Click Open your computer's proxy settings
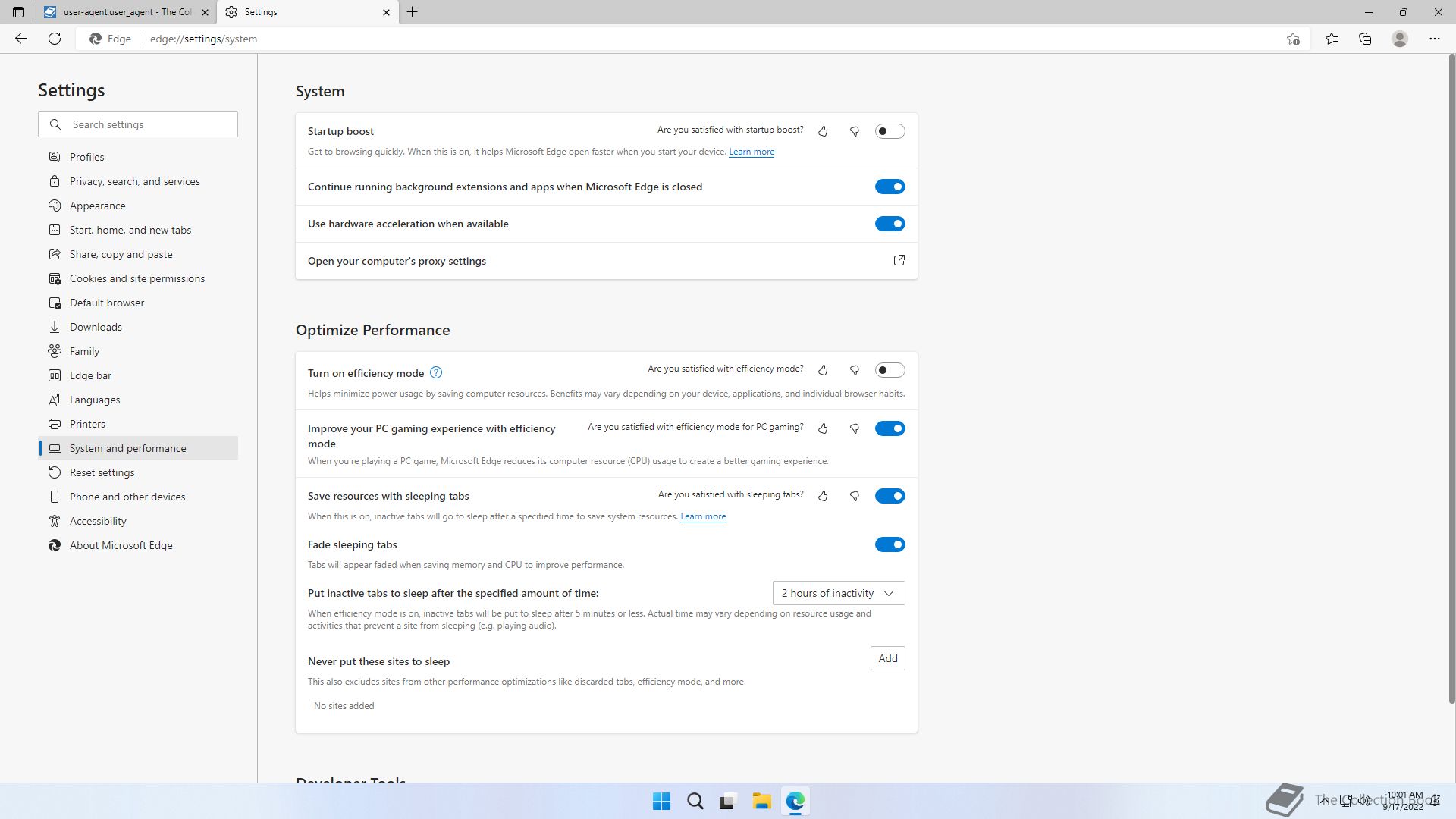 click(x=607, y=261)
